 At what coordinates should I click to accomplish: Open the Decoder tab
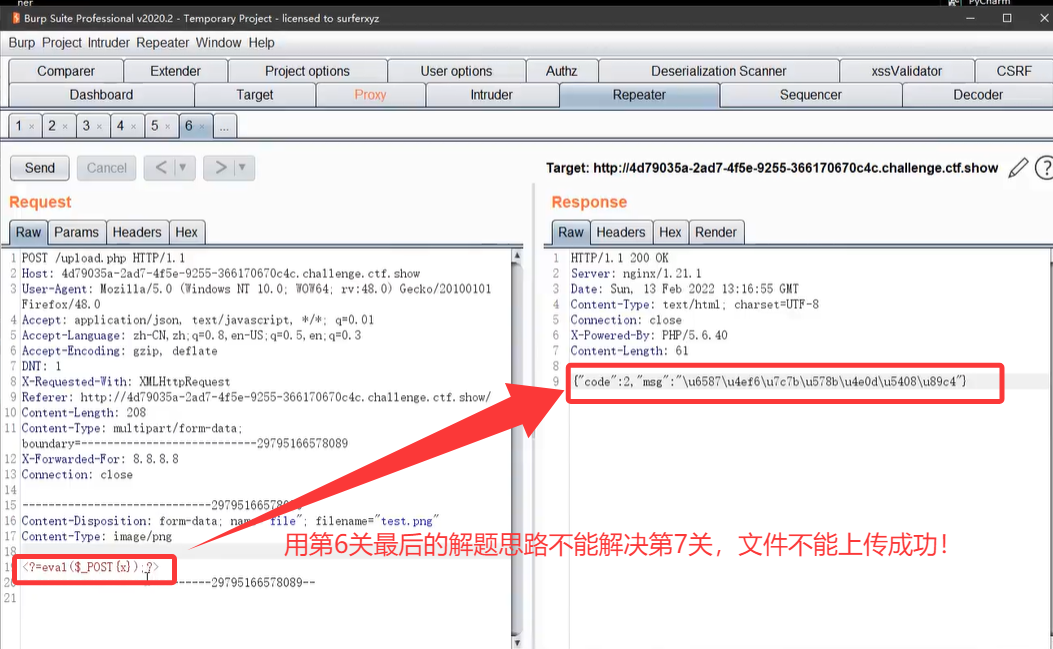[978, 95]
